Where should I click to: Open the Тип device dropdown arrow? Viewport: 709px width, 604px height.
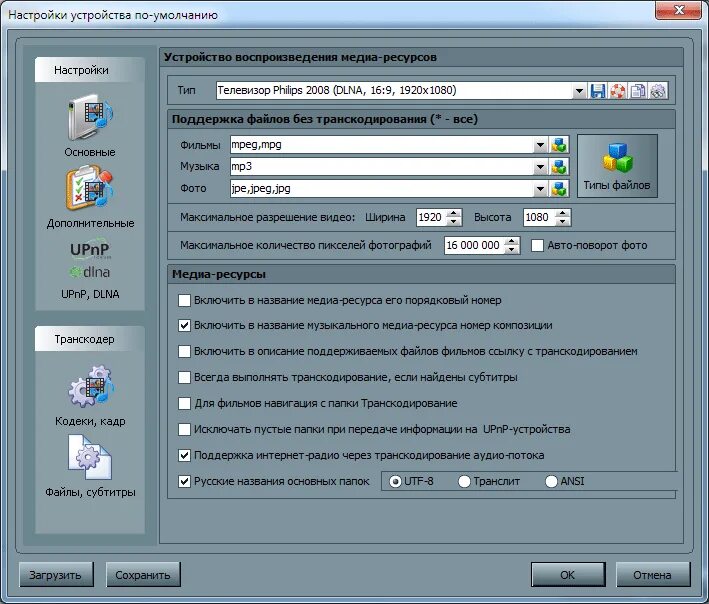pos(579,91)
